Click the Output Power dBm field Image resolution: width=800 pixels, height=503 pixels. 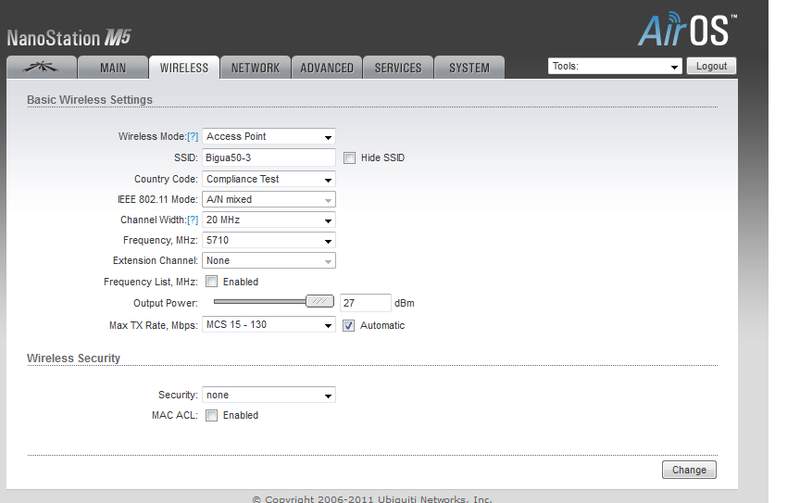[x=365, y=303]
